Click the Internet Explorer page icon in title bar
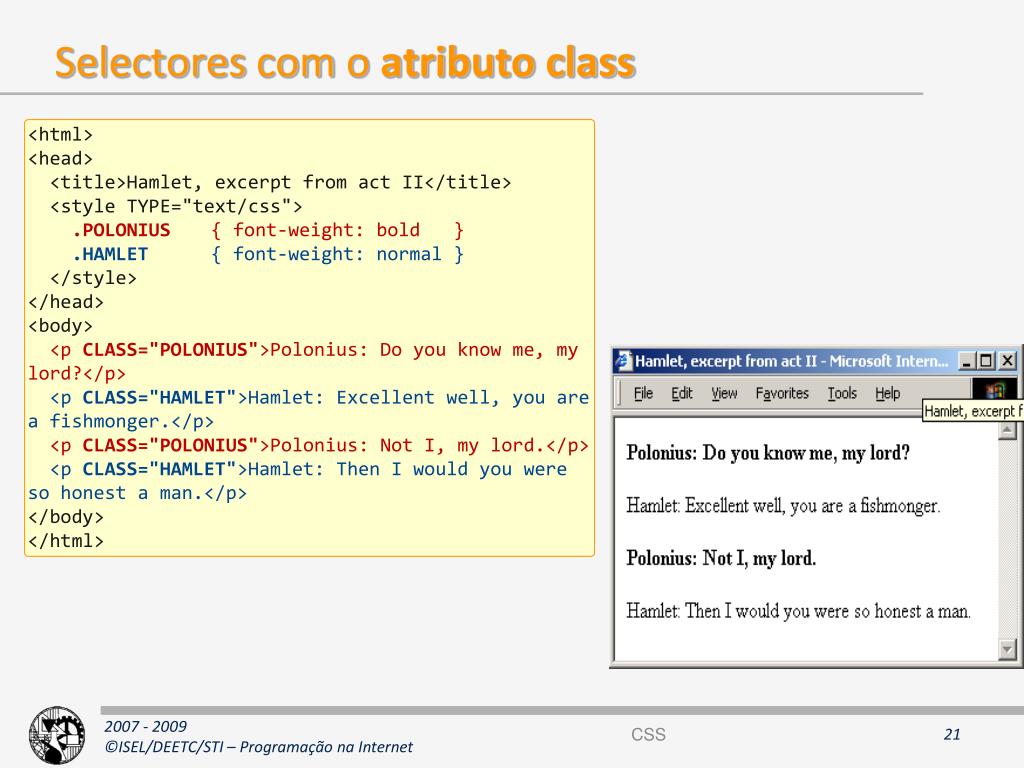Screen dimensions: 1024x768 coord(624,360)
